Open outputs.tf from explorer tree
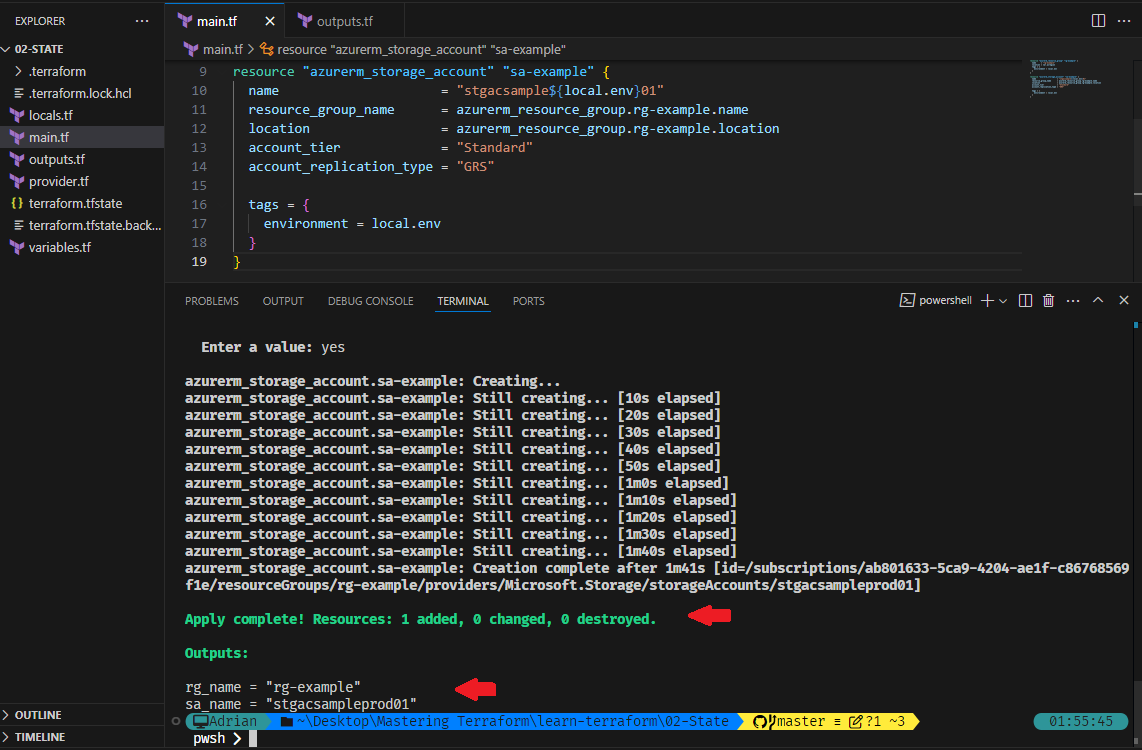The width and height of the screenshot is (1142, 750). click(82, 159)
